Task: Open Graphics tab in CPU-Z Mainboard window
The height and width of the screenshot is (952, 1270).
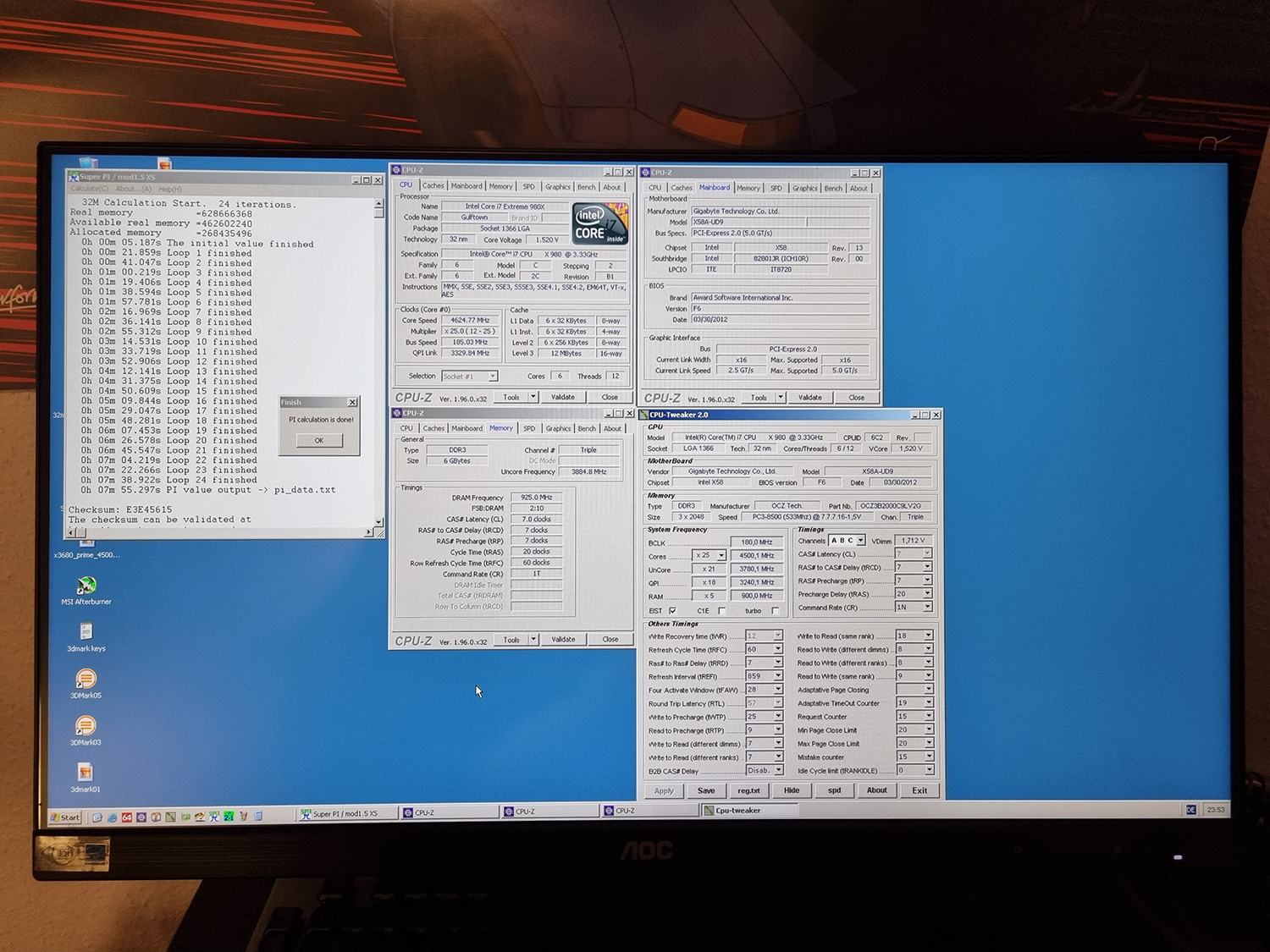Action: pos(804,188)
